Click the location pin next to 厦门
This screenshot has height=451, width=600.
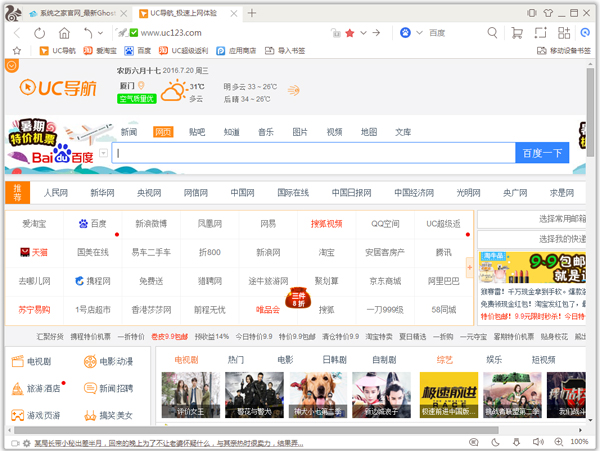click(141, 85)
